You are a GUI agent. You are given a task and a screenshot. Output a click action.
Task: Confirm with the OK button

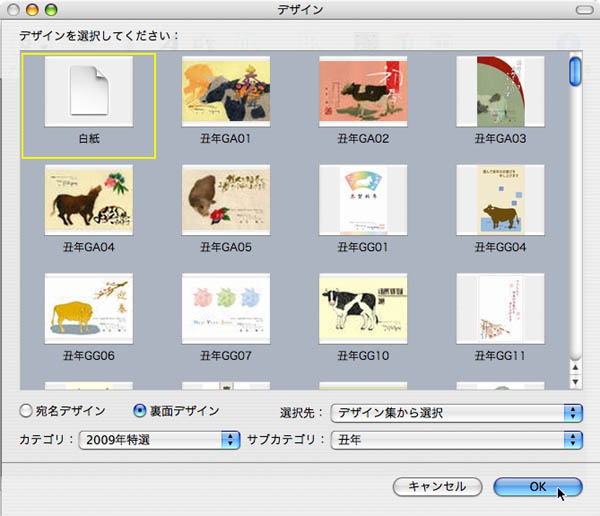(537, 486)
